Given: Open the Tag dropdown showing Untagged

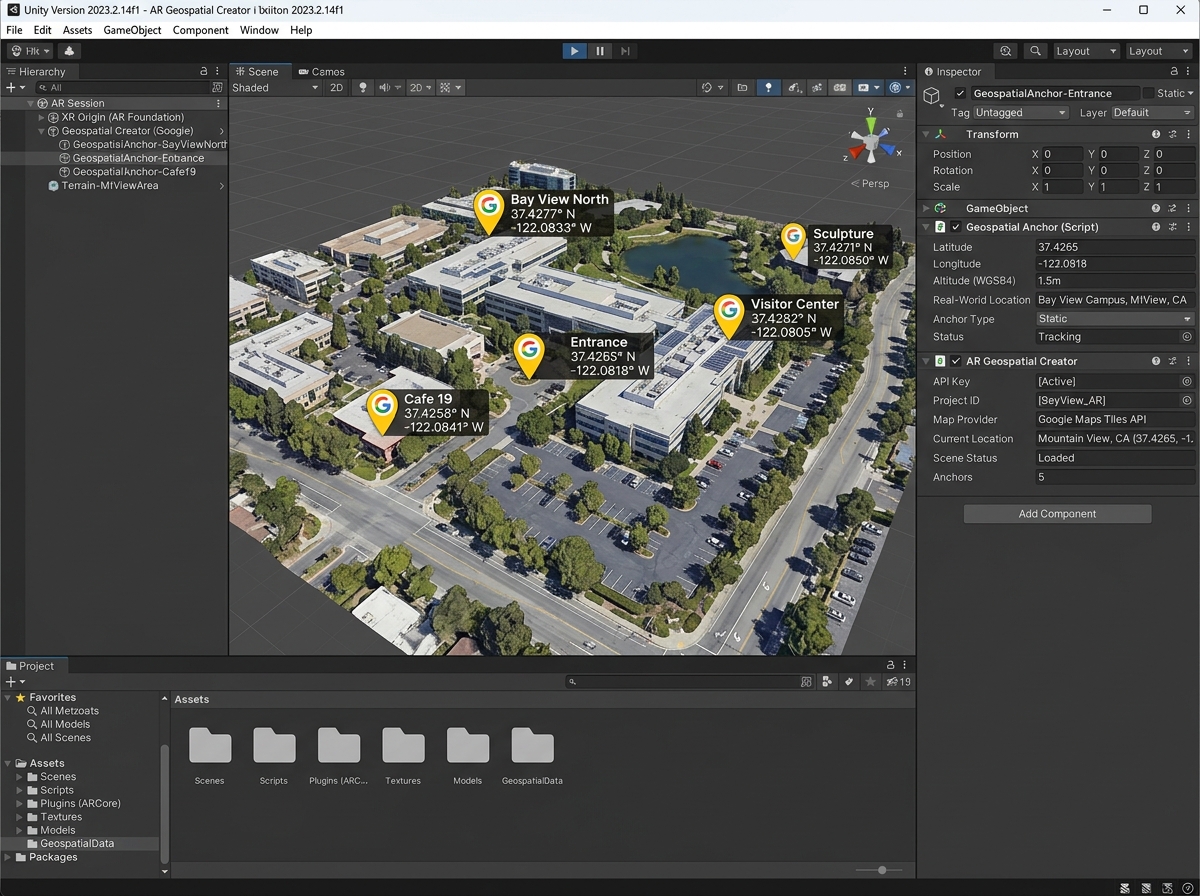Looking at the screenshot, I should point(1020,113).
